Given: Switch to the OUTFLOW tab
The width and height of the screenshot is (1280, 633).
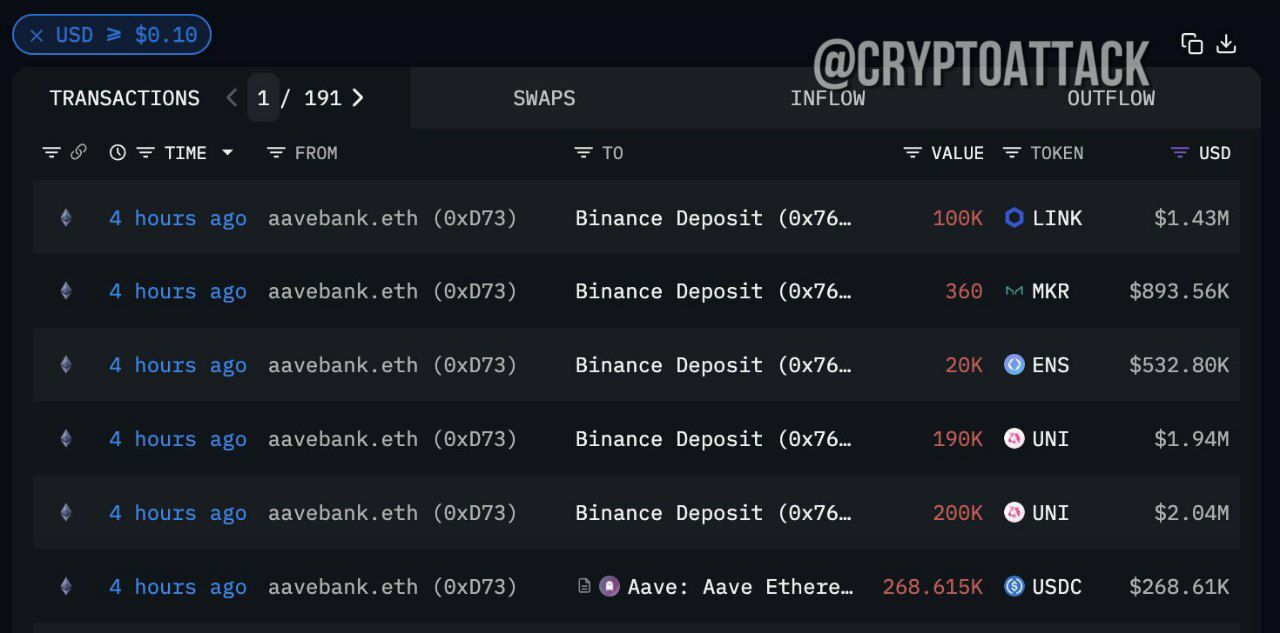Looking at the screenshot, I should point(1110,98).
